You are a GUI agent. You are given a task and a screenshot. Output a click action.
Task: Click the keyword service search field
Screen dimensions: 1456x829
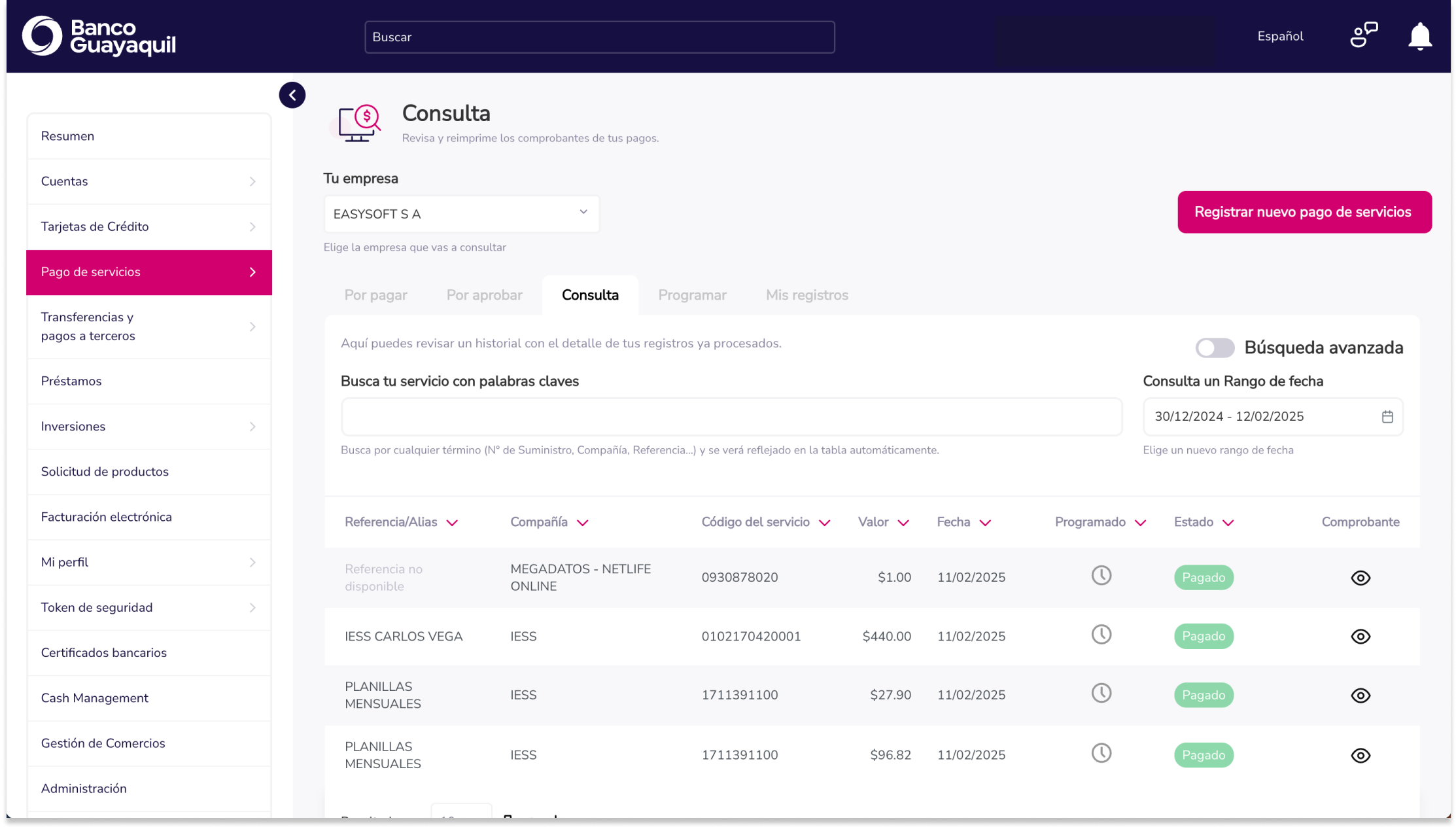(x=731, y=417)
